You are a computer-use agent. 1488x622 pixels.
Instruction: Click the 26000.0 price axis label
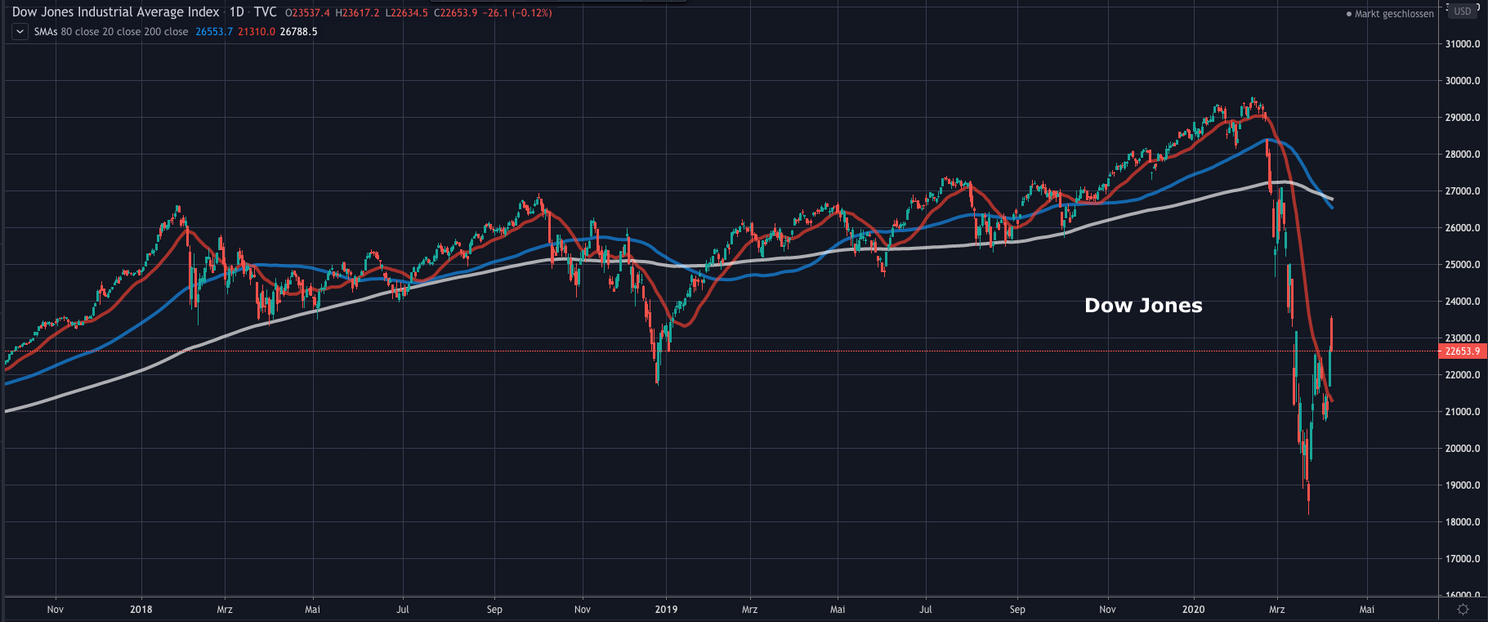(1461, 228)
